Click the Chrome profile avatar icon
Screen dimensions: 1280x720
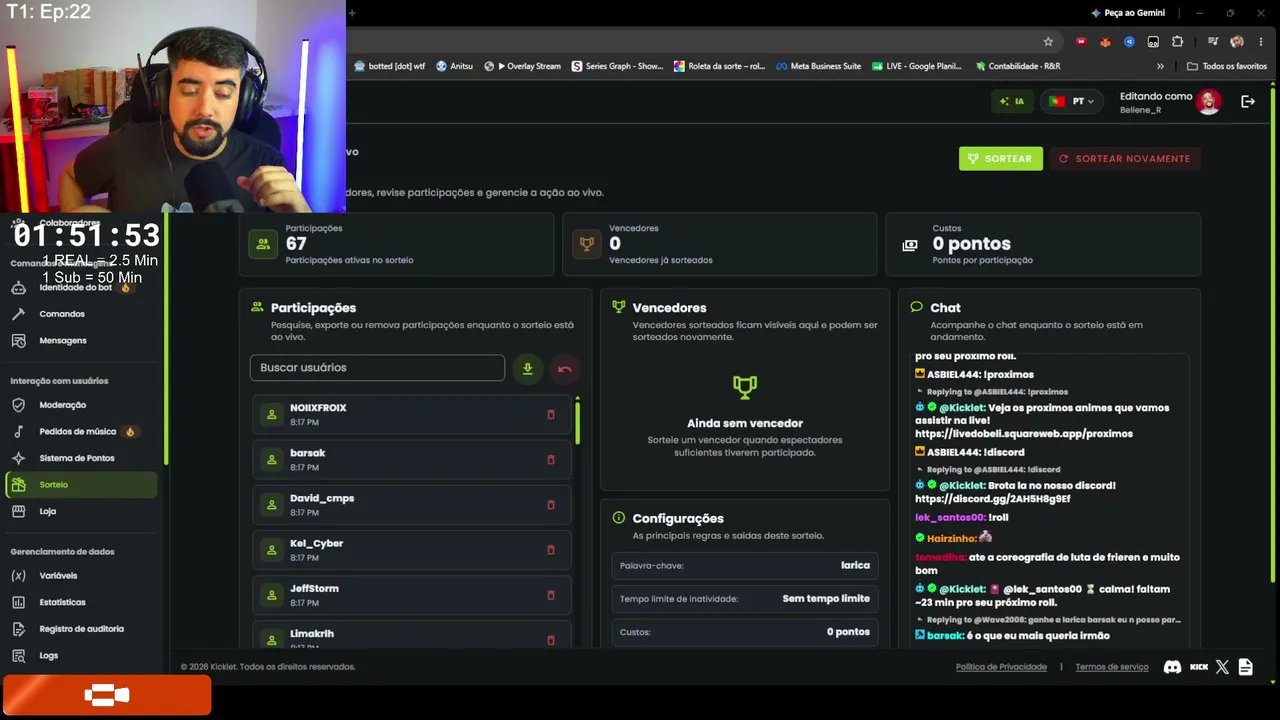point(1237,42)
